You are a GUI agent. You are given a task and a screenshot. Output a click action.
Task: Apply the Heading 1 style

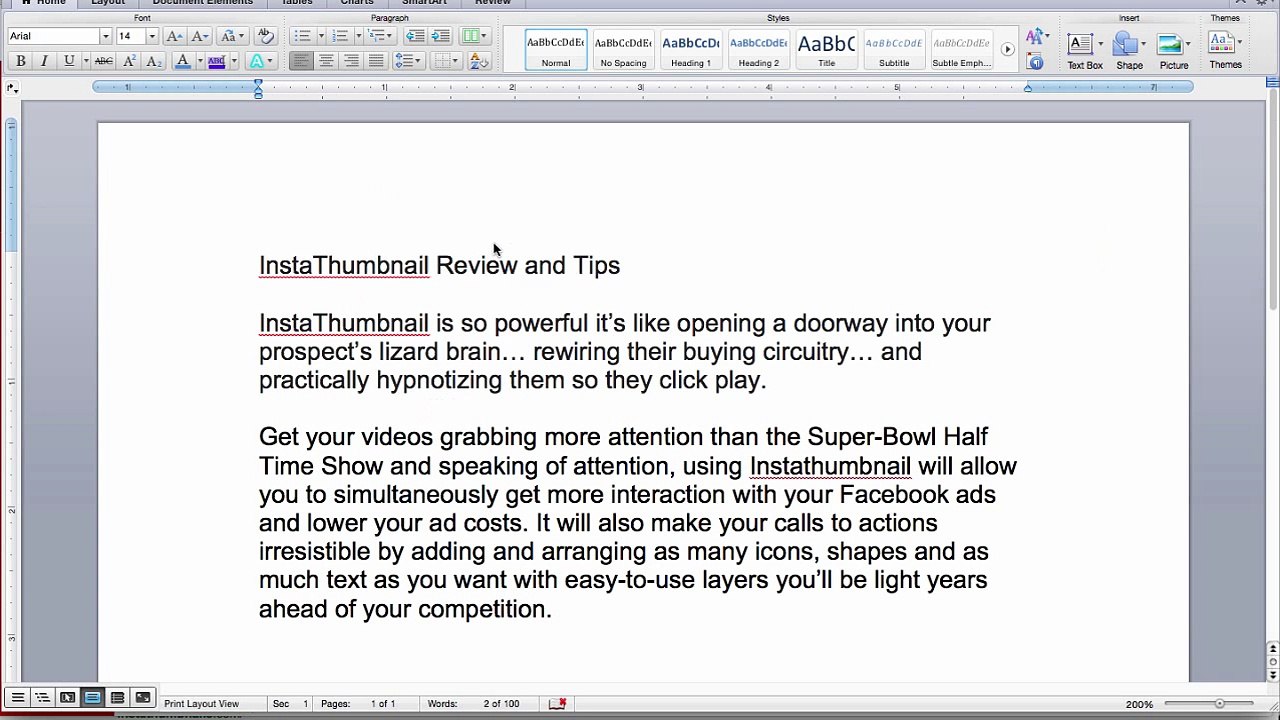pos(691,51)
